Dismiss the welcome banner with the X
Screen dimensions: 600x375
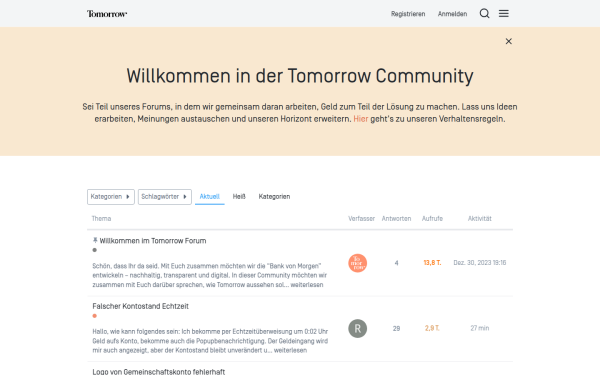point(509,41)
